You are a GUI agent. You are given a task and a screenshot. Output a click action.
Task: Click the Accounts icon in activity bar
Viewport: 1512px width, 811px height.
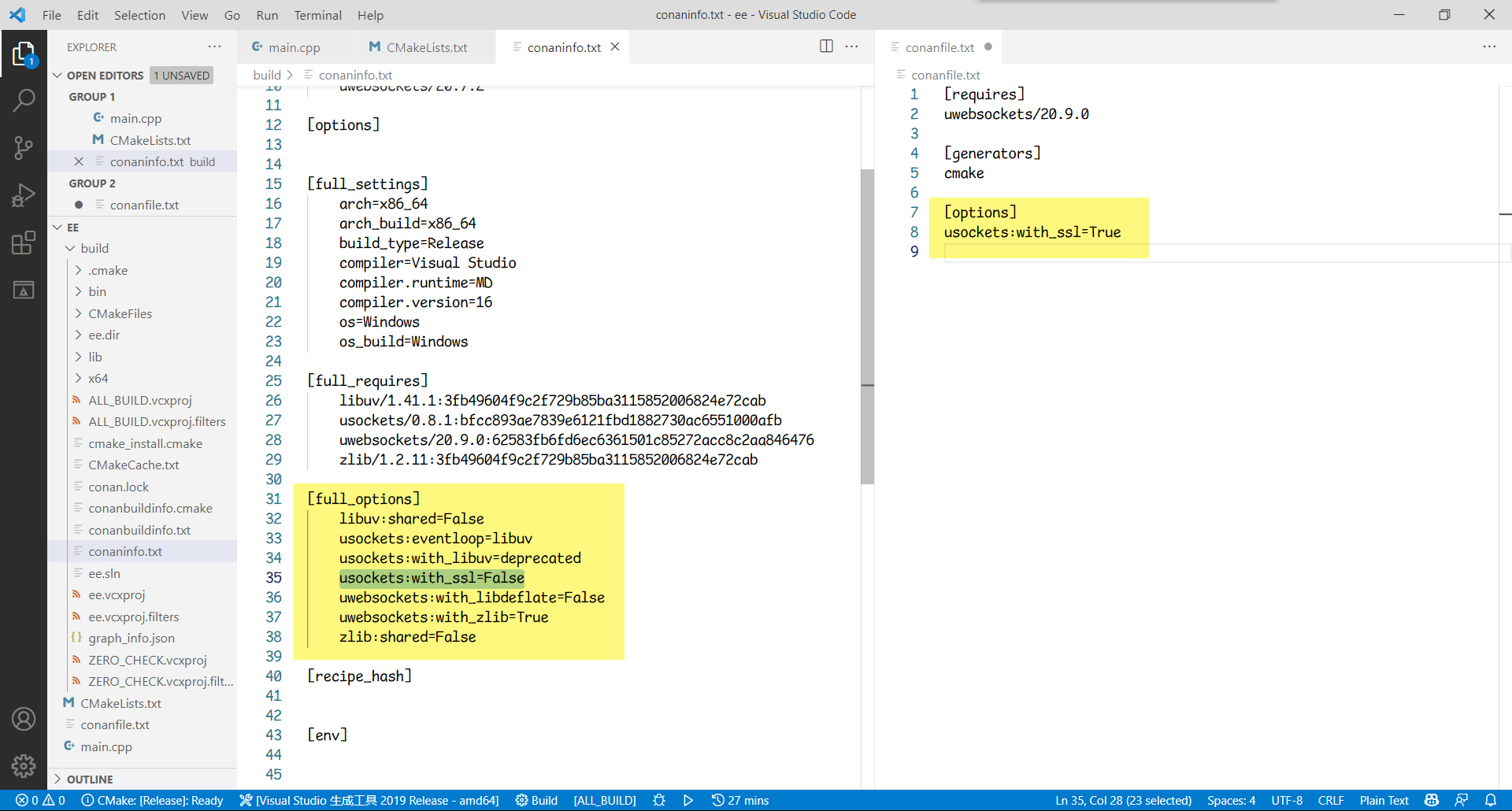pos(24,719)
